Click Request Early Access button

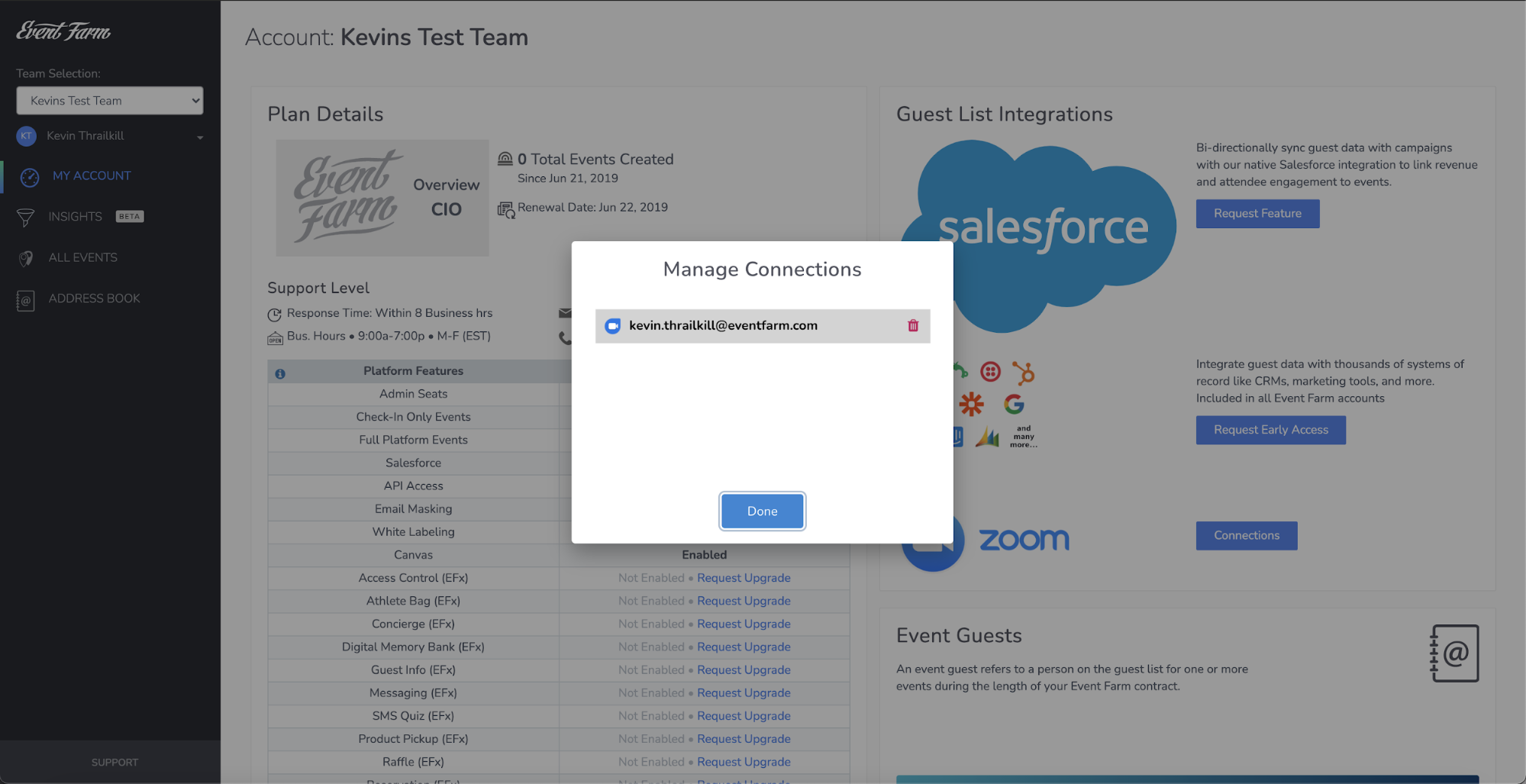(x=1270, y=430)
